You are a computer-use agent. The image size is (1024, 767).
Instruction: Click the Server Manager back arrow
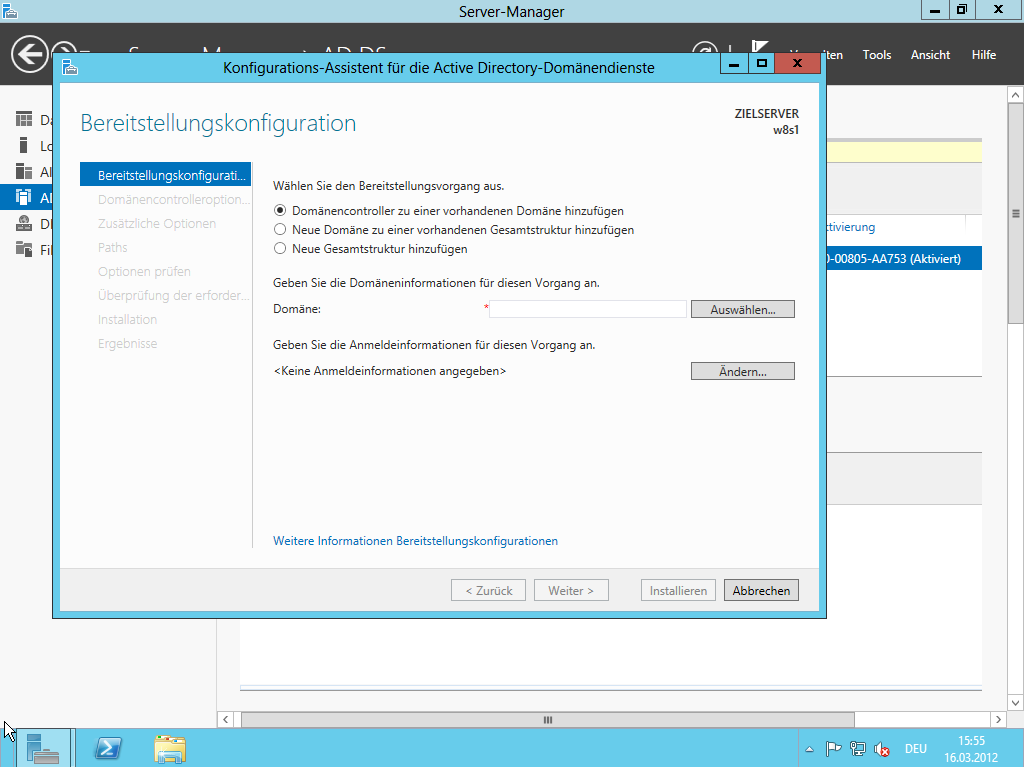(30, 54)
